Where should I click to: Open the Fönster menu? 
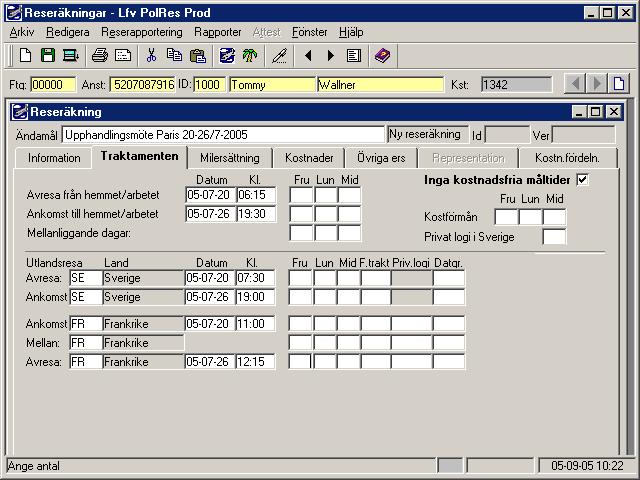click(309, 32)
